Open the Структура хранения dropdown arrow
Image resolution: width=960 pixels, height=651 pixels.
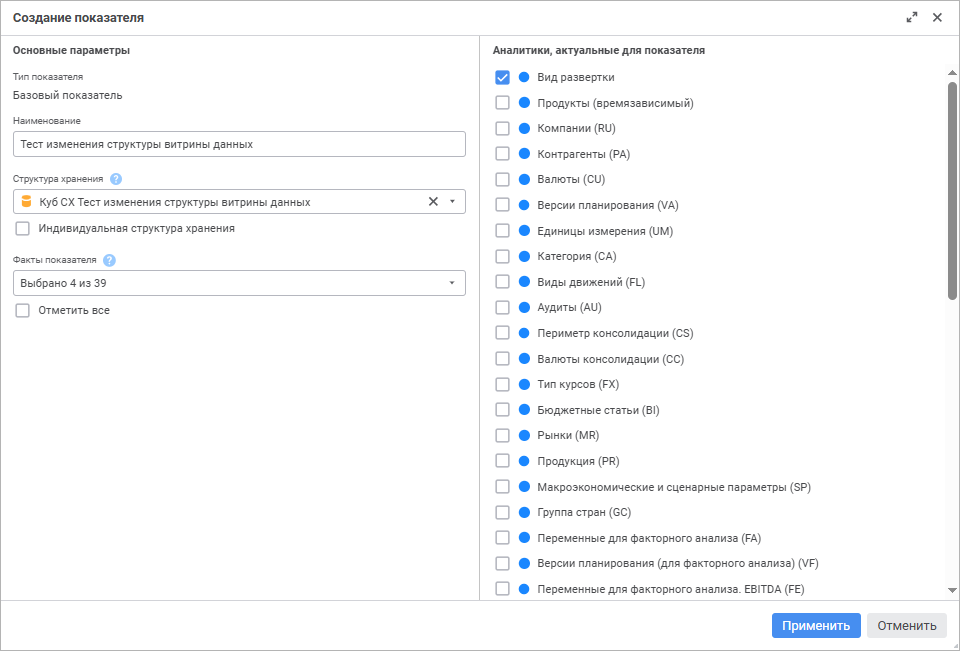(452, 202)
